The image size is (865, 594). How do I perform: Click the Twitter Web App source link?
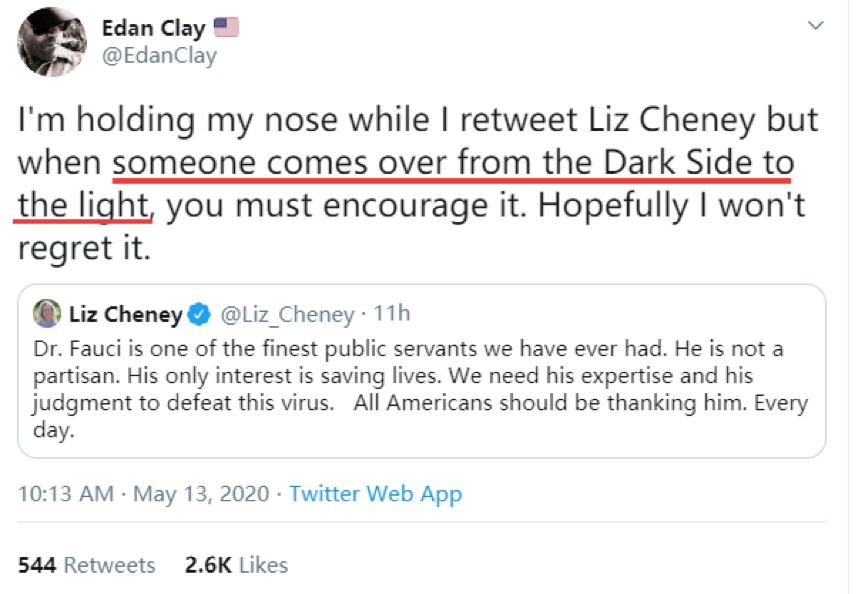pyautogui.click(x=375, y=494)
